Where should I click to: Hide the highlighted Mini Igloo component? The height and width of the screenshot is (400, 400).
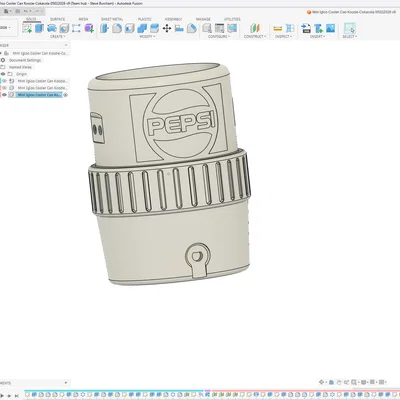click(4, 95)
